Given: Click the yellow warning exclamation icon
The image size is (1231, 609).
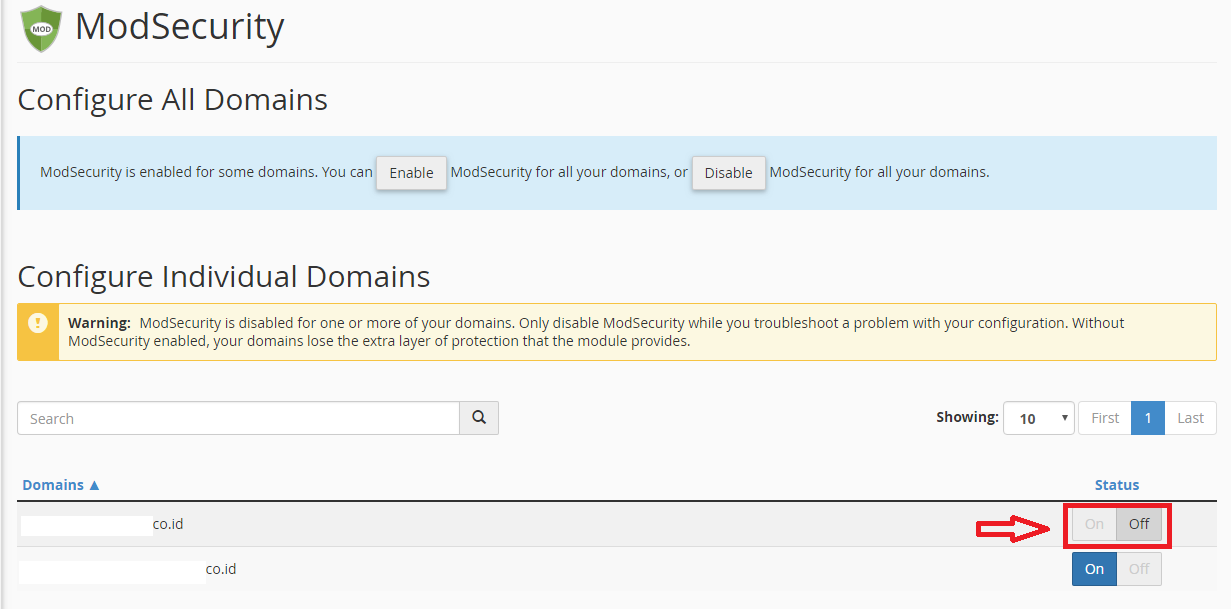Looking at the screenshot, I should tap(38, 323).
